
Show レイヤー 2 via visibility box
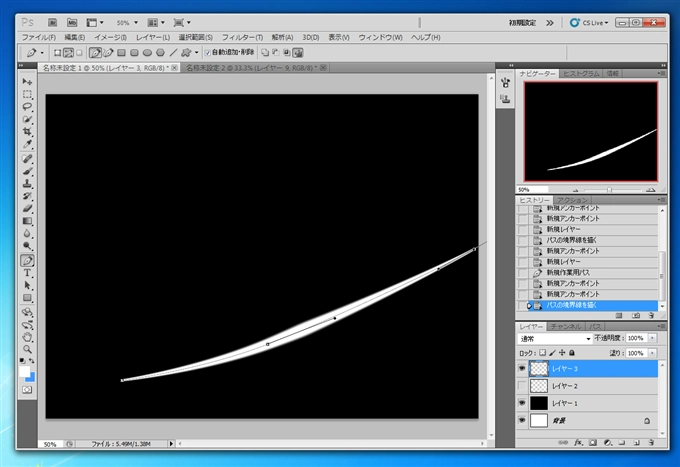pos(522,386)
